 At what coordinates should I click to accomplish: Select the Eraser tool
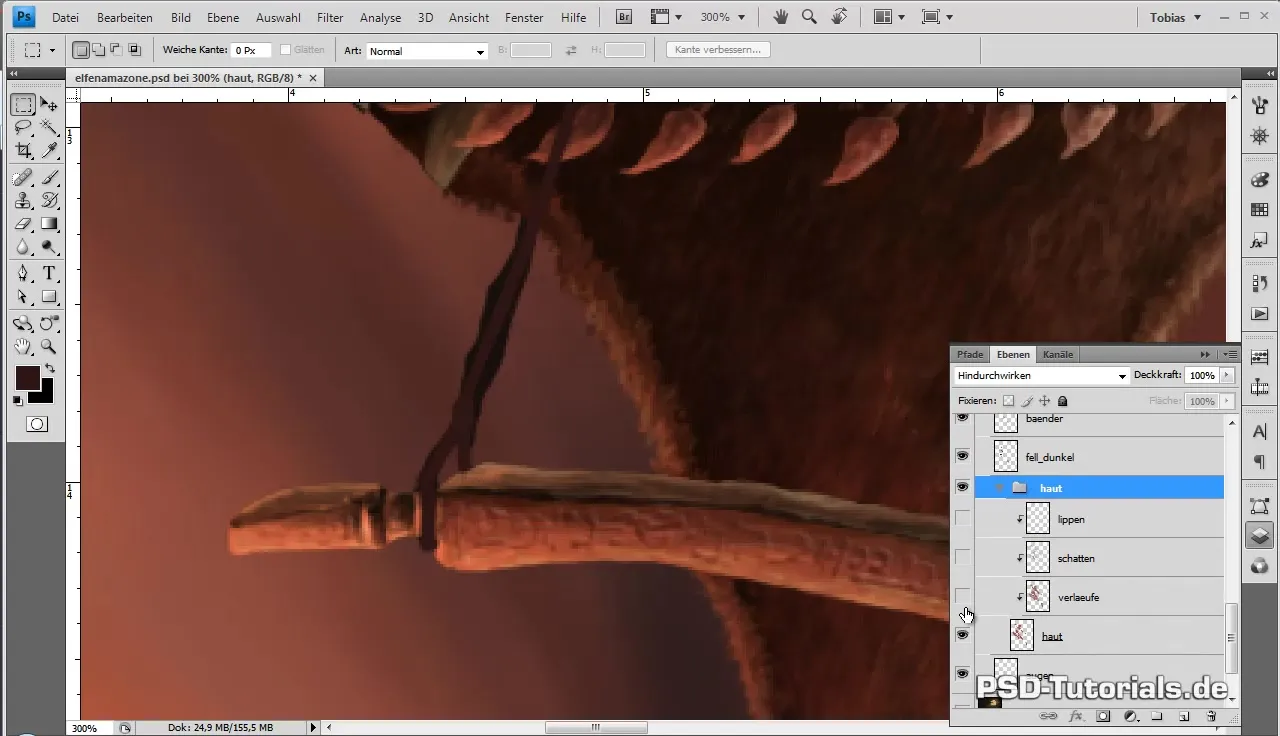(23, 224)
